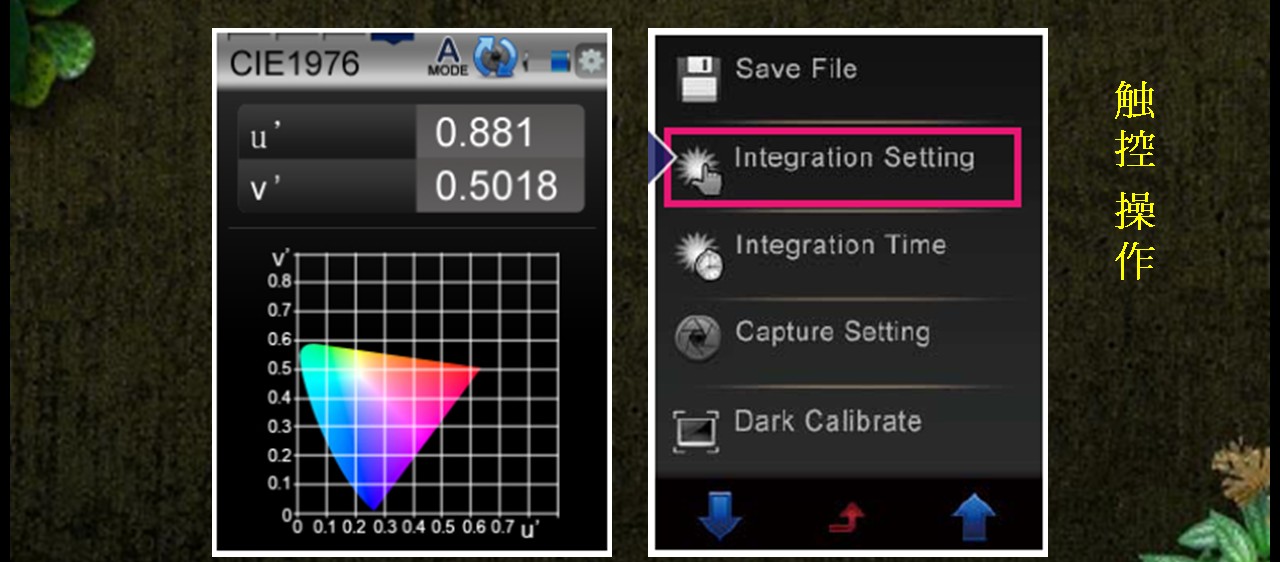This screenshot has height=562, width=1280.
Task: Click the blue continuous capture refresh icon
Action: 495,58
